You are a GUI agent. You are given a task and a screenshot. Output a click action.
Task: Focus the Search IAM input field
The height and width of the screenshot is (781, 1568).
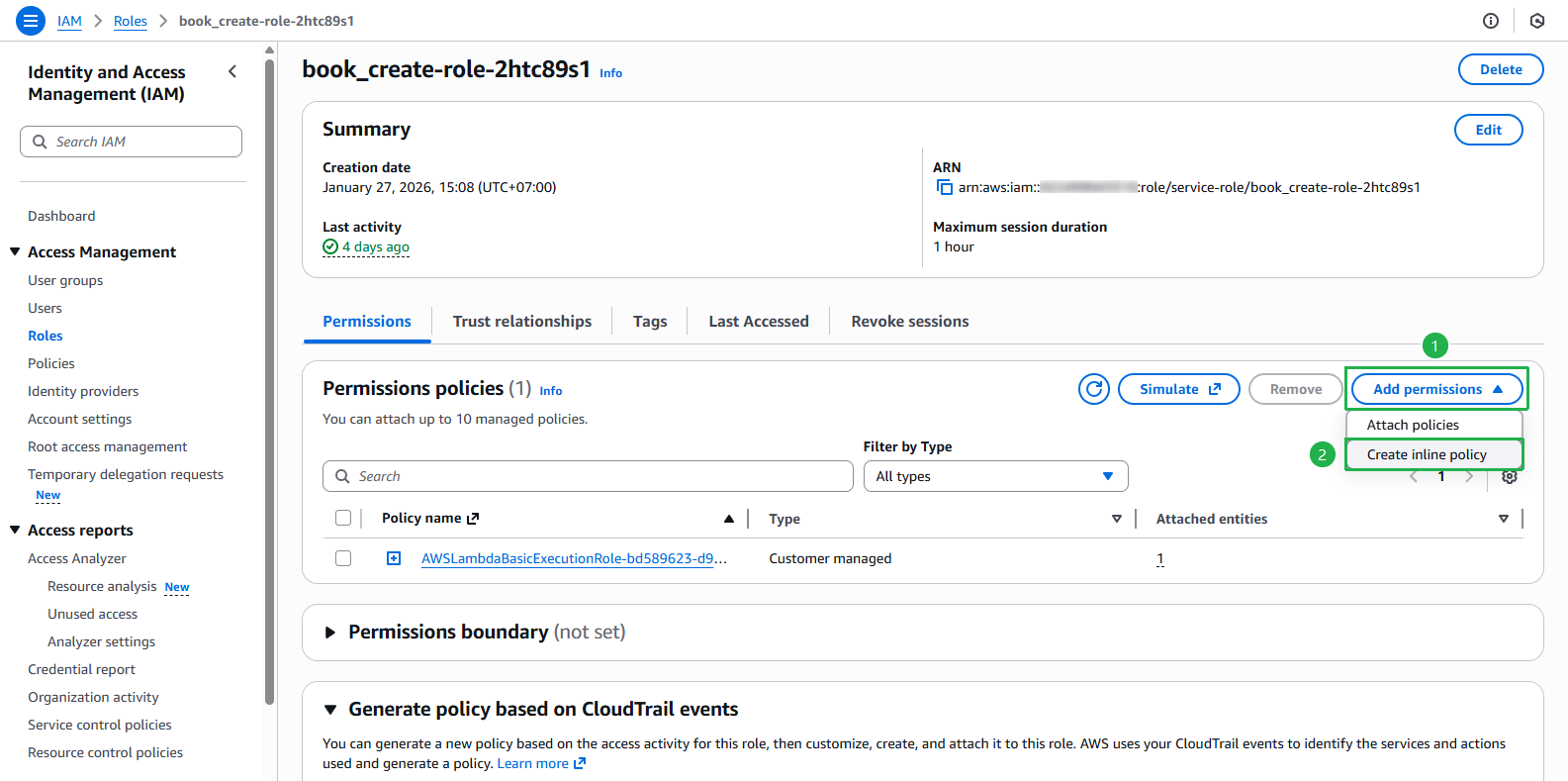point(131,142)
